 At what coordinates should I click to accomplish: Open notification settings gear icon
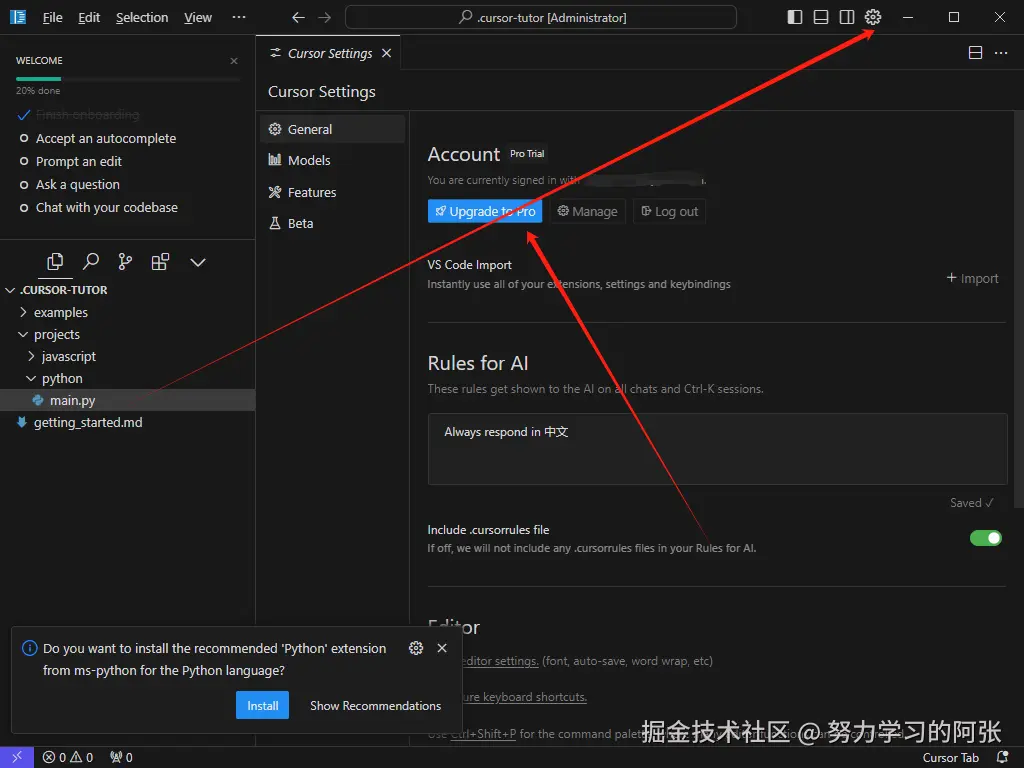pos(416,648)
